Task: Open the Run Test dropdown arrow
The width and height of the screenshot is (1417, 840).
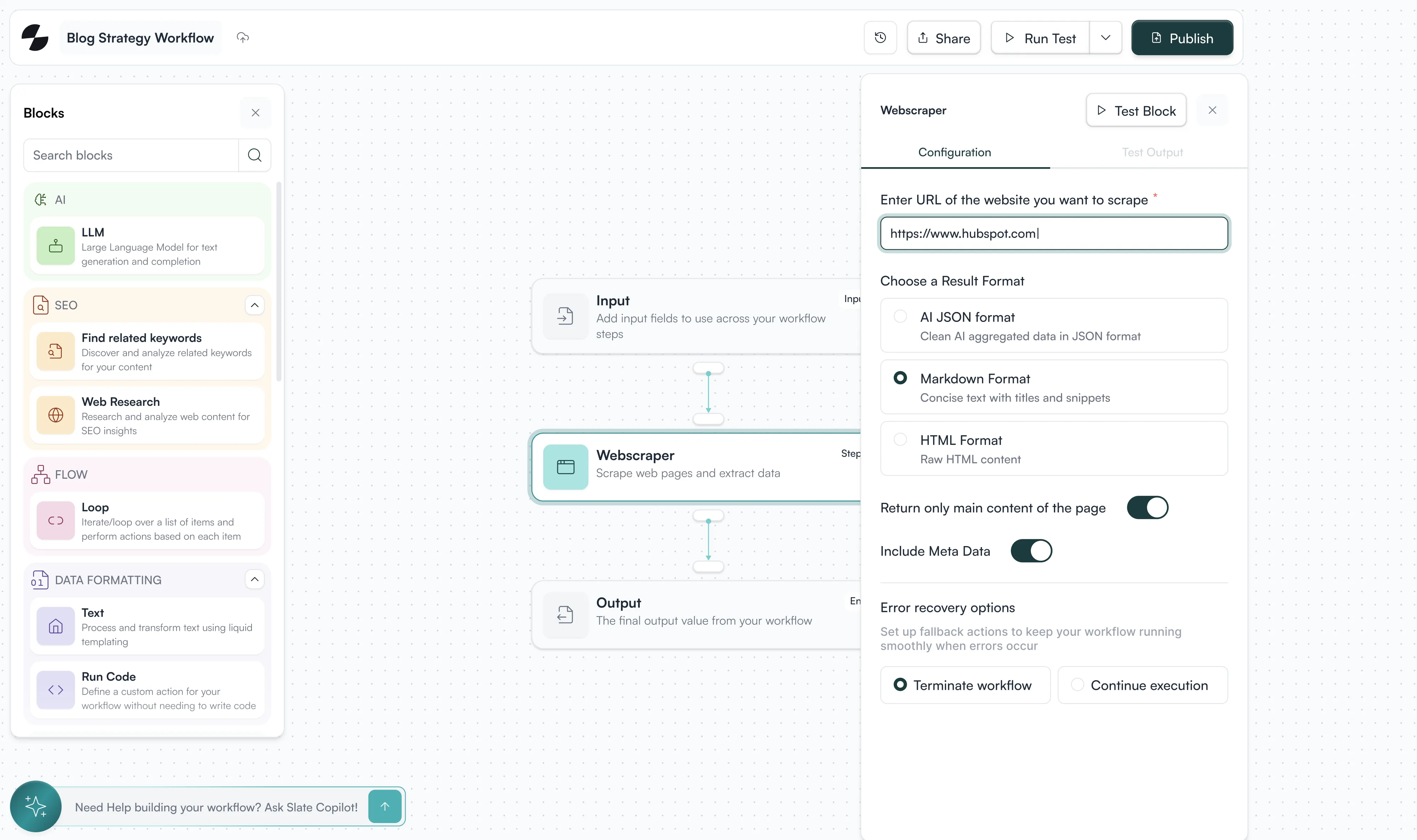Action: tap(1105, 38)
